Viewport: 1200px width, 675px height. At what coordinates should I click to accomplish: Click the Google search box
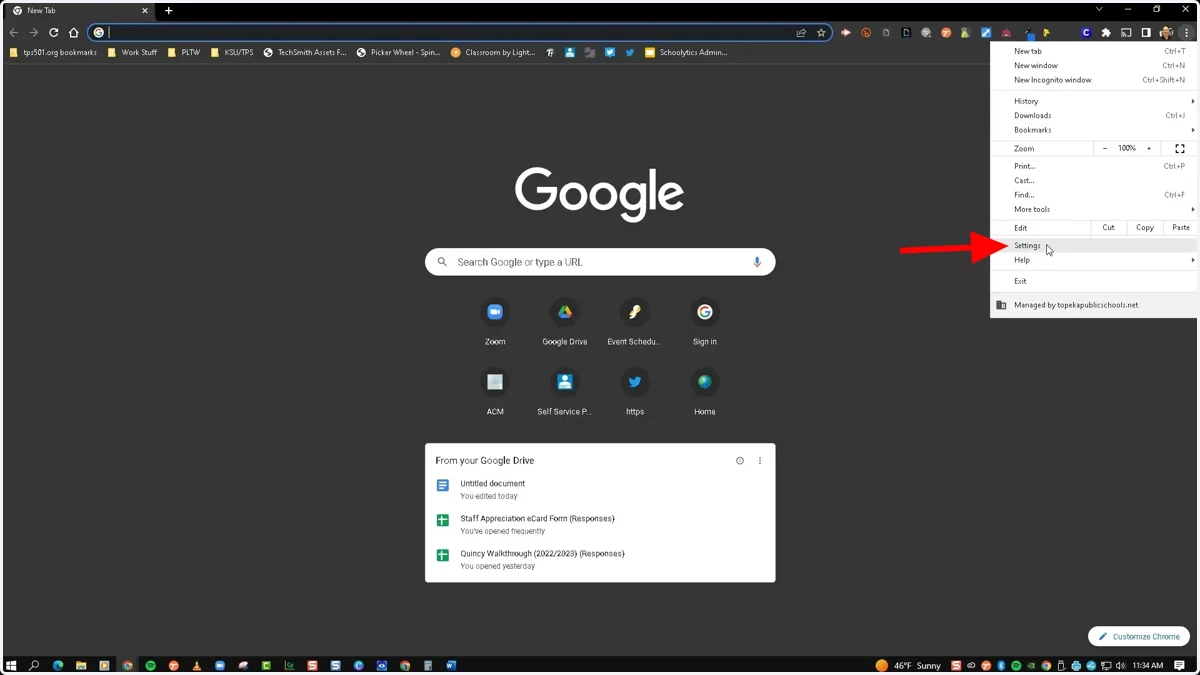(x=600, y=262)
